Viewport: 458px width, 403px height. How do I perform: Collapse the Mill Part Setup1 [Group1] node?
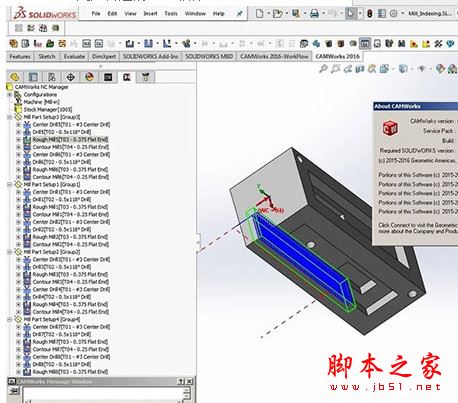tap(10, 184)
